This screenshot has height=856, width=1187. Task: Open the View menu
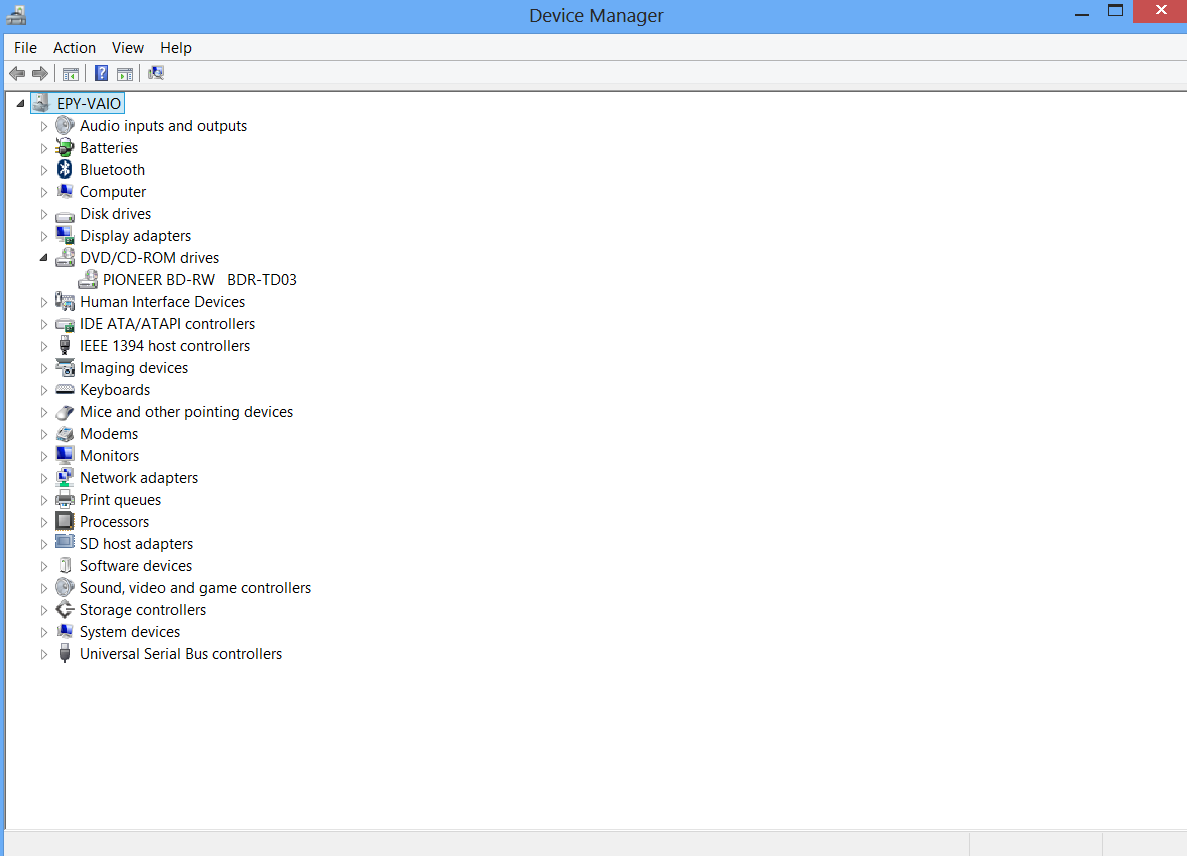[128, 48]
